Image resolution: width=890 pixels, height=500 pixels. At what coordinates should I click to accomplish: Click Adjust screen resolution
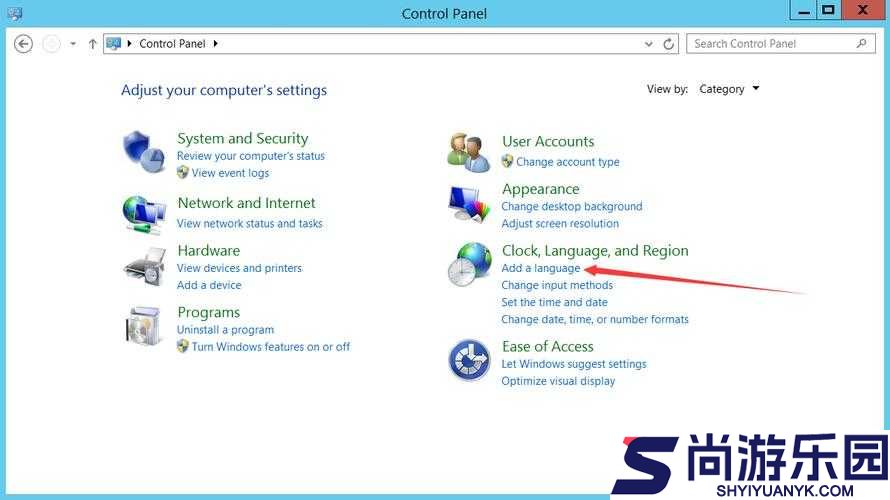[x=560, y=223]
